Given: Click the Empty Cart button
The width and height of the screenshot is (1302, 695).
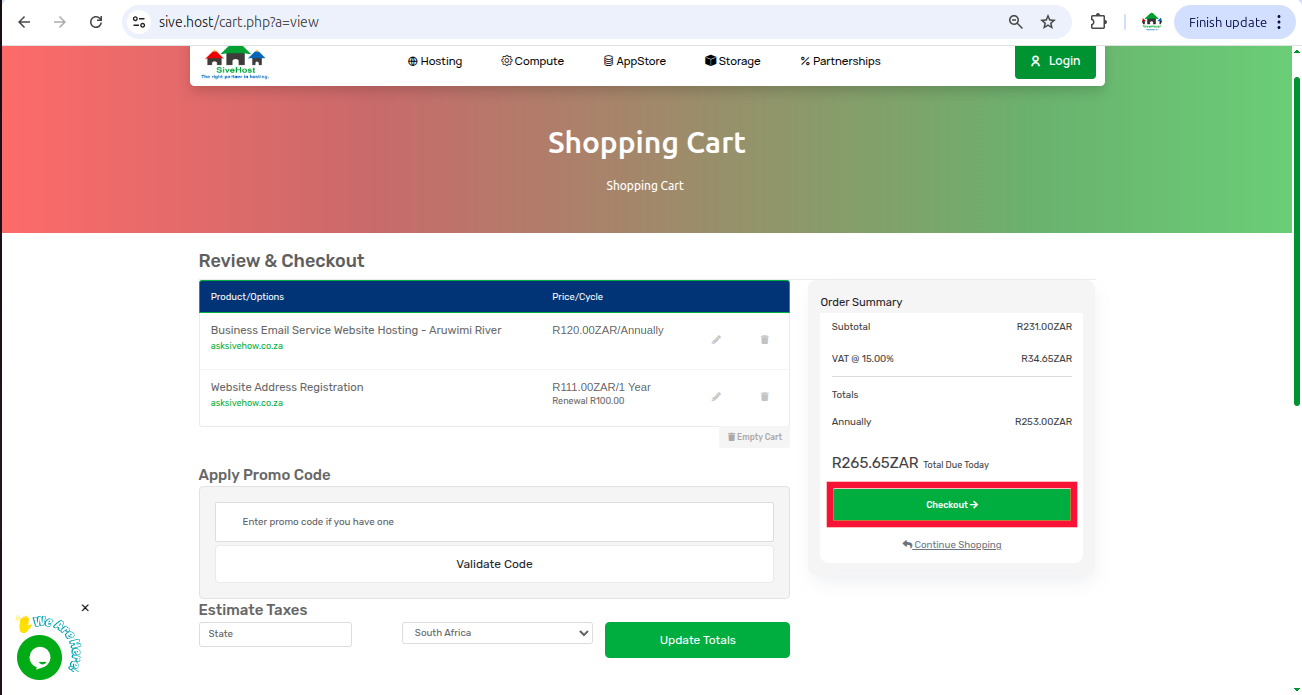Looking at the screenshot, I should tap(754, 437).
